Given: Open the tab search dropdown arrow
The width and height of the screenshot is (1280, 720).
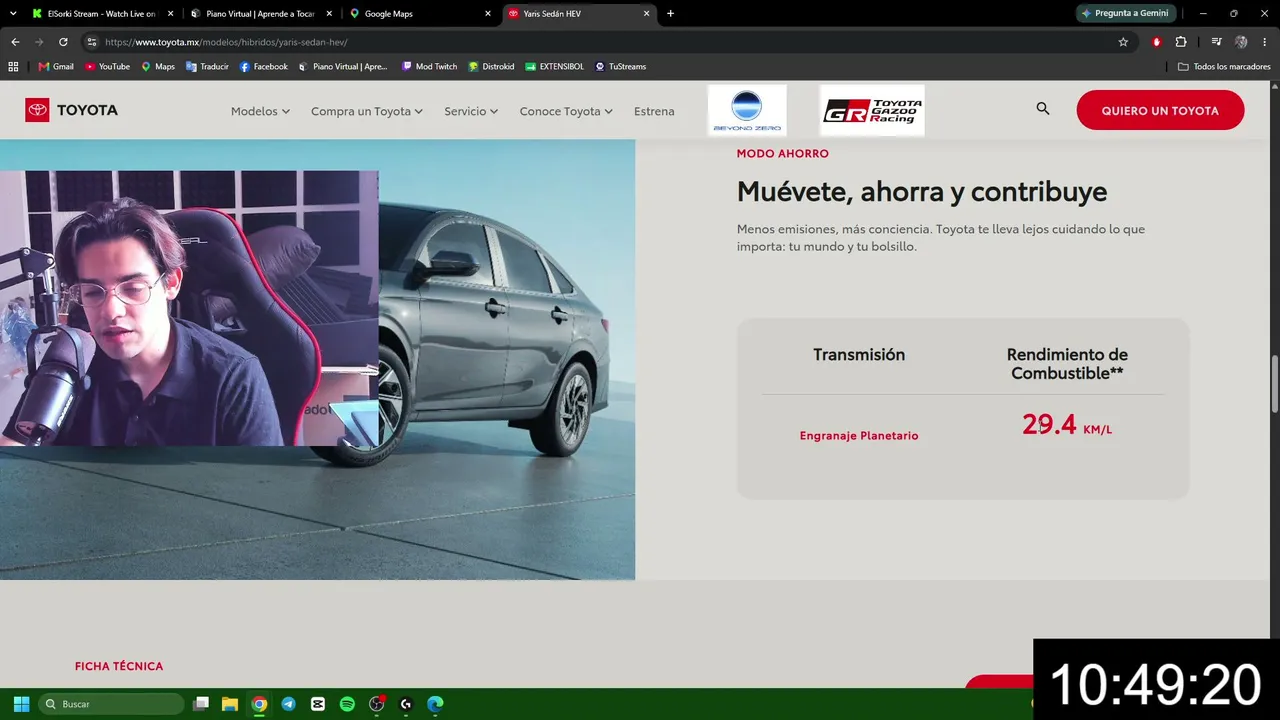Looking at the screenshot, I should pos(14,14).
